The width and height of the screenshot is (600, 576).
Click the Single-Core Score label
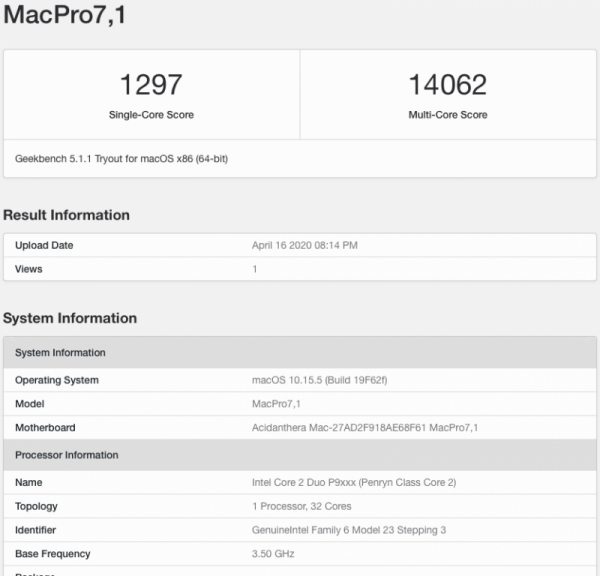tap(151, 115)
